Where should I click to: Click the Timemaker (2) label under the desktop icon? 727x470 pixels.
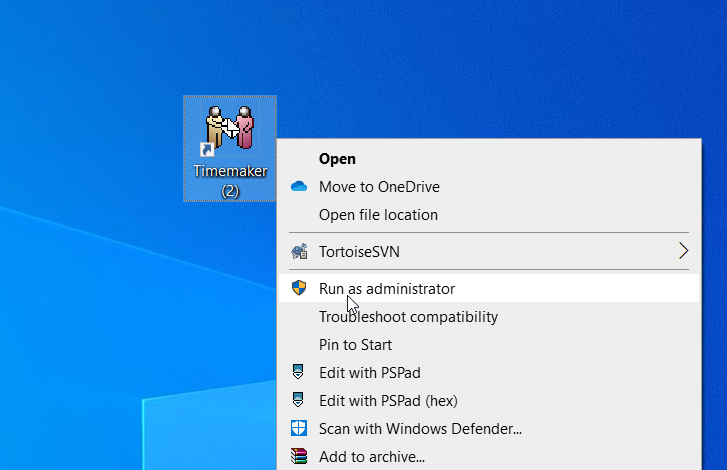click(230, 181)
